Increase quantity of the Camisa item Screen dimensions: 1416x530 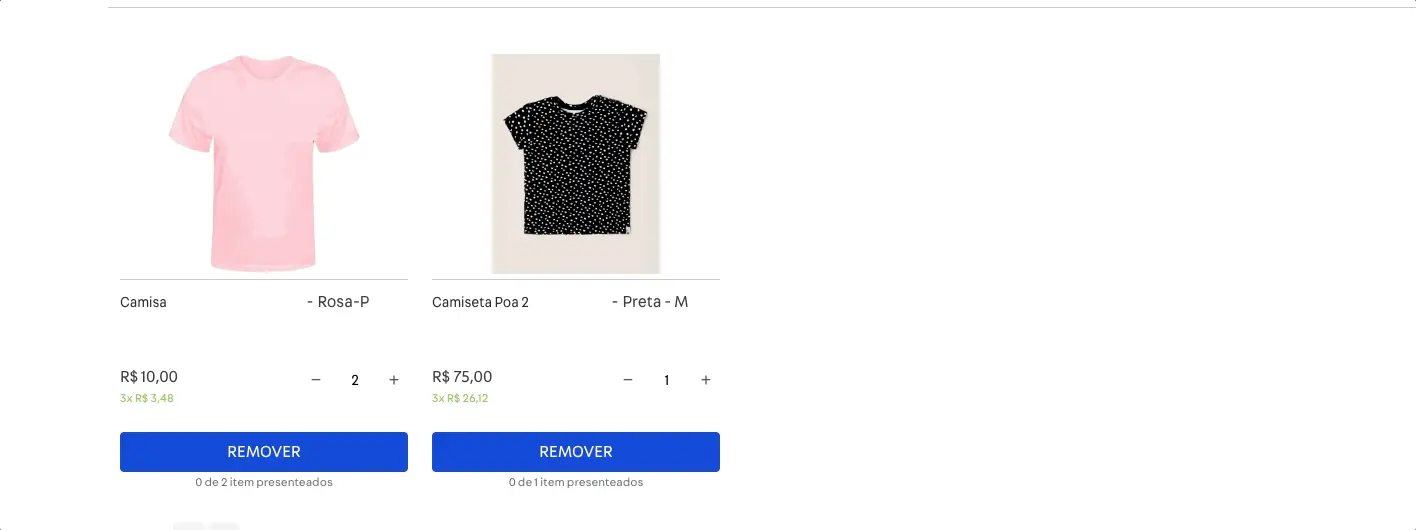pos(394,380)
